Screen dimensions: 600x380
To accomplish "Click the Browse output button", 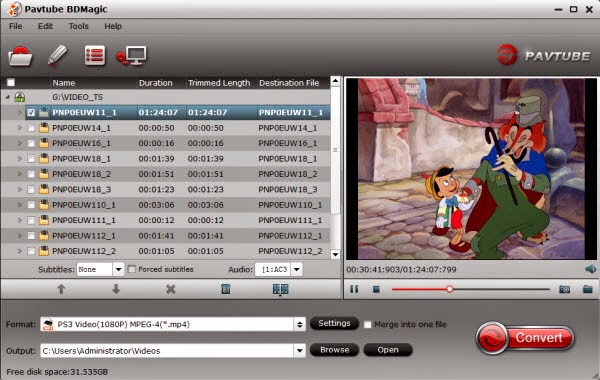I will coord(334,350).
